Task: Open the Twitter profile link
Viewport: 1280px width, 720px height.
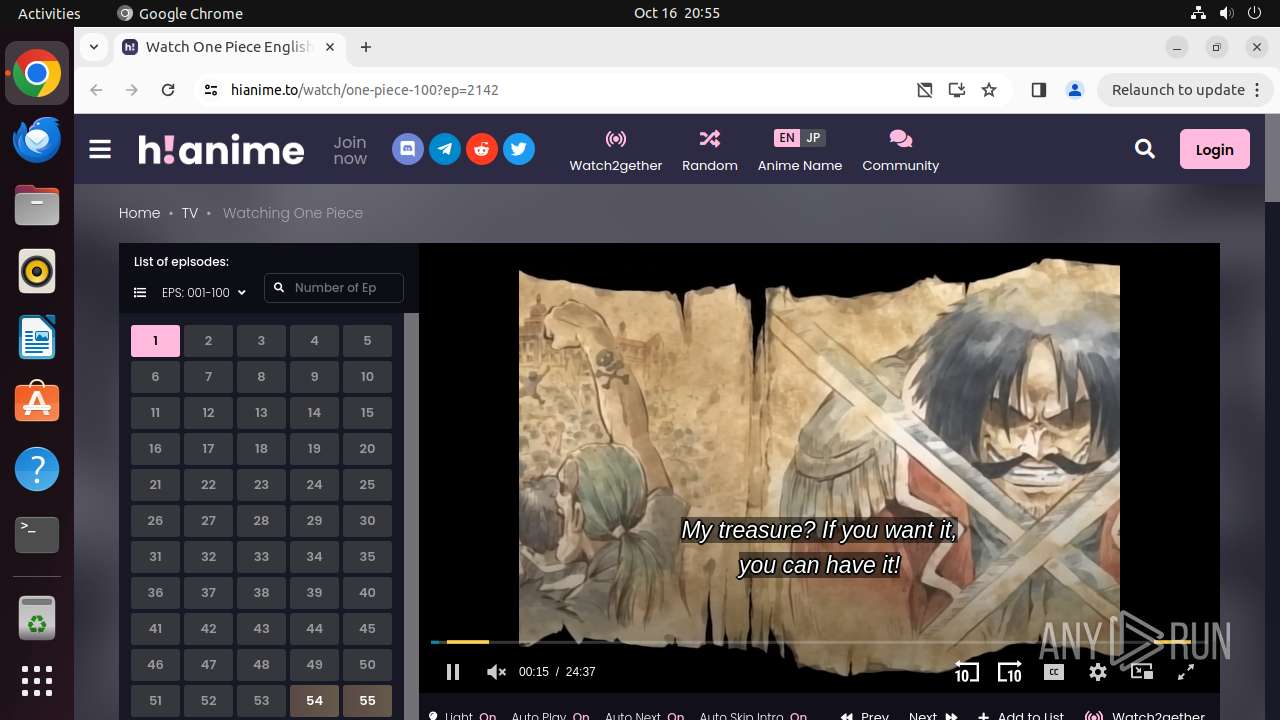Action: [519, 150]
